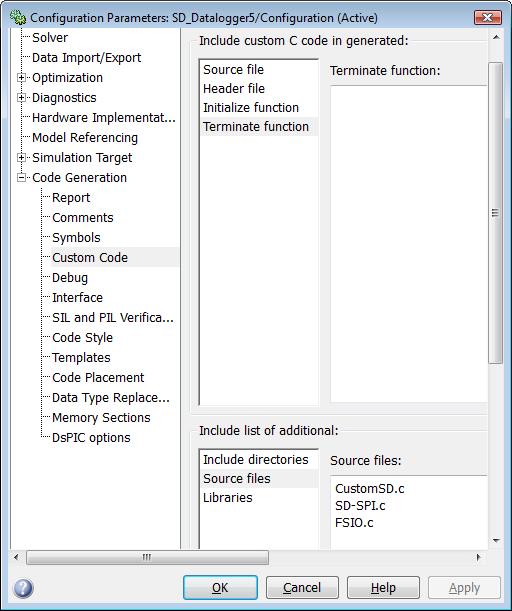The height and width of the screenshot is (611, 512).
Task: Open the Memory Sections pane
Action: click(101, 417)
